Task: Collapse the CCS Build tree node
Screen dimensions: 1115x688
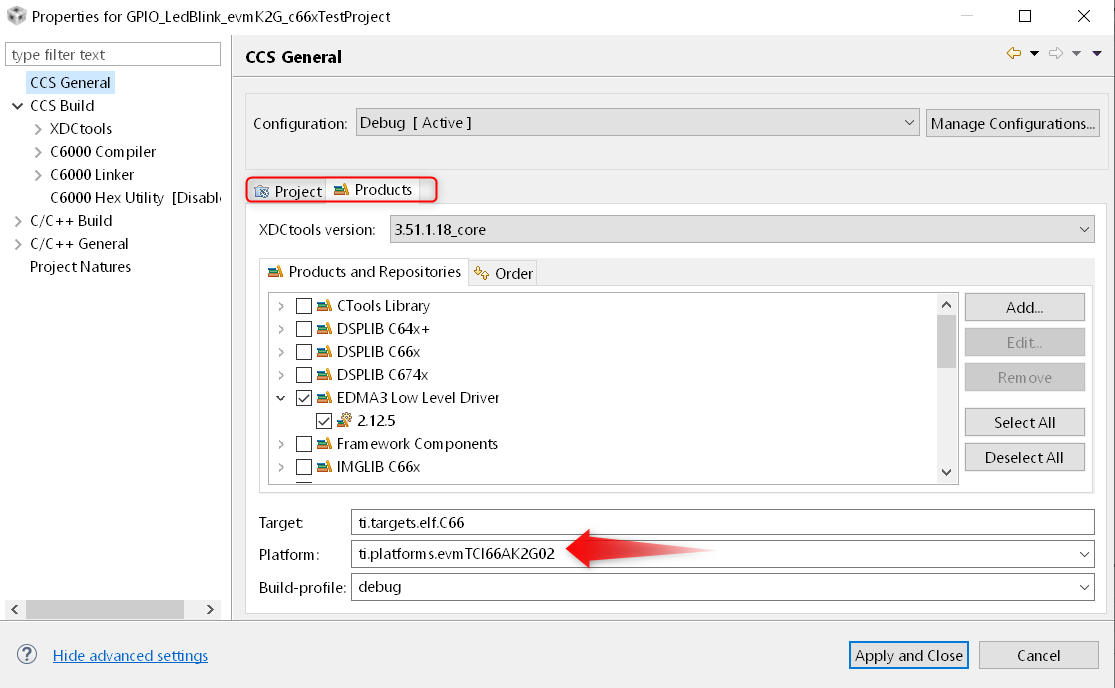Action: [x=18, y=106]
